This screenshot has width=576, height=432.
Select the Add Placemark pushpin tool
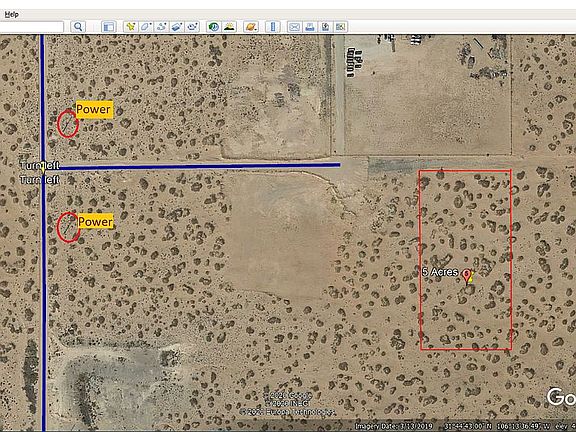coord(131,27)
